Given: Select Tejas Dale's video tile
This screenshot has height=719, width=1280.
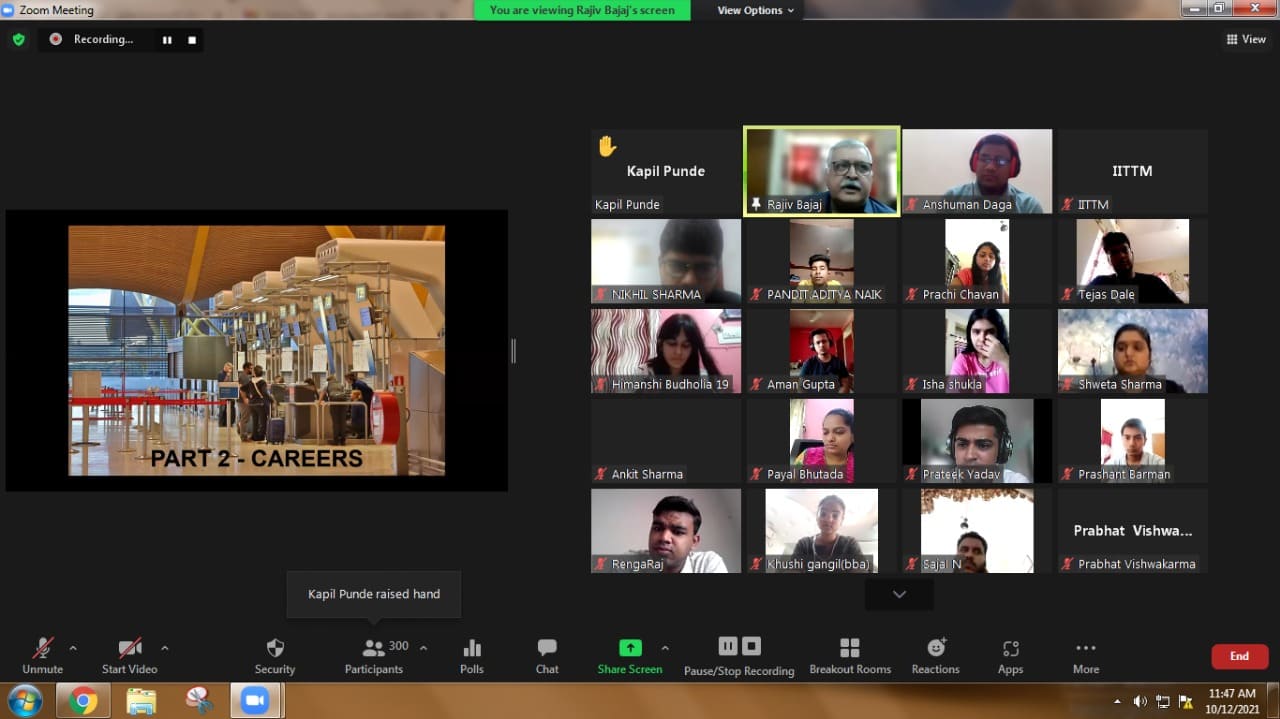Looking at the screenshot, I should pos(1133,261).
